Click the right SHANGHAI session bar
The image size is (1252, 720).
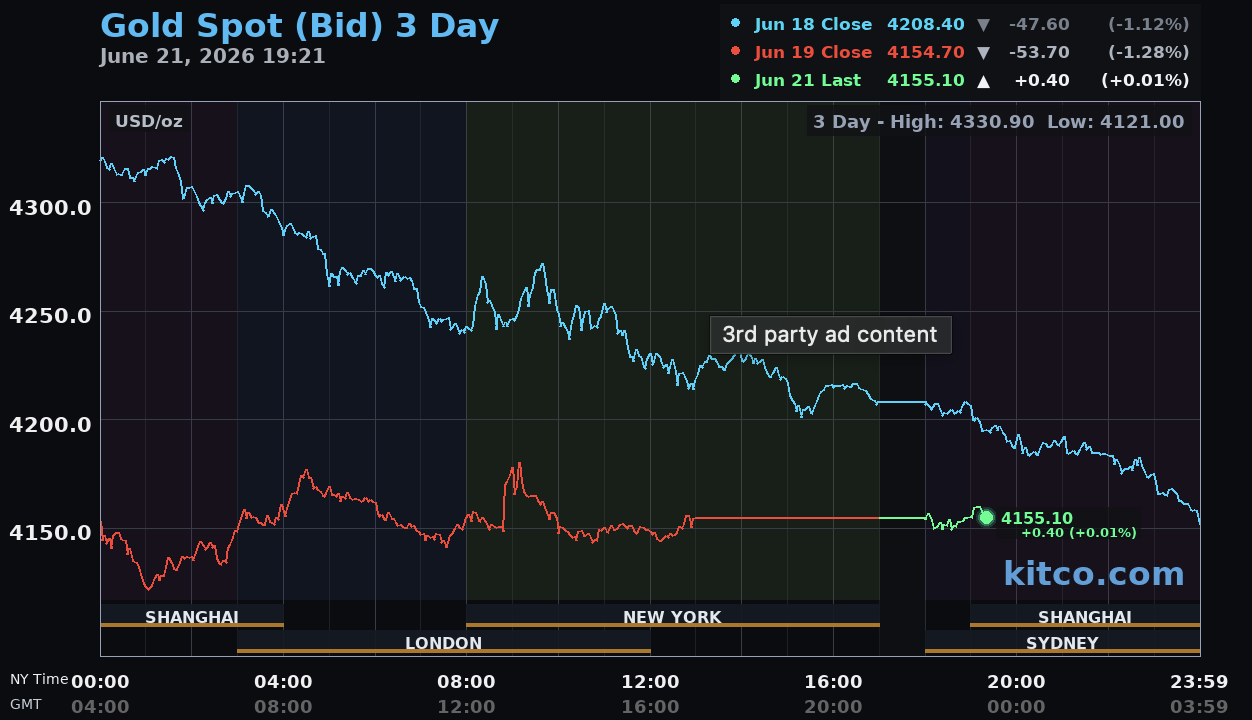1085,616
